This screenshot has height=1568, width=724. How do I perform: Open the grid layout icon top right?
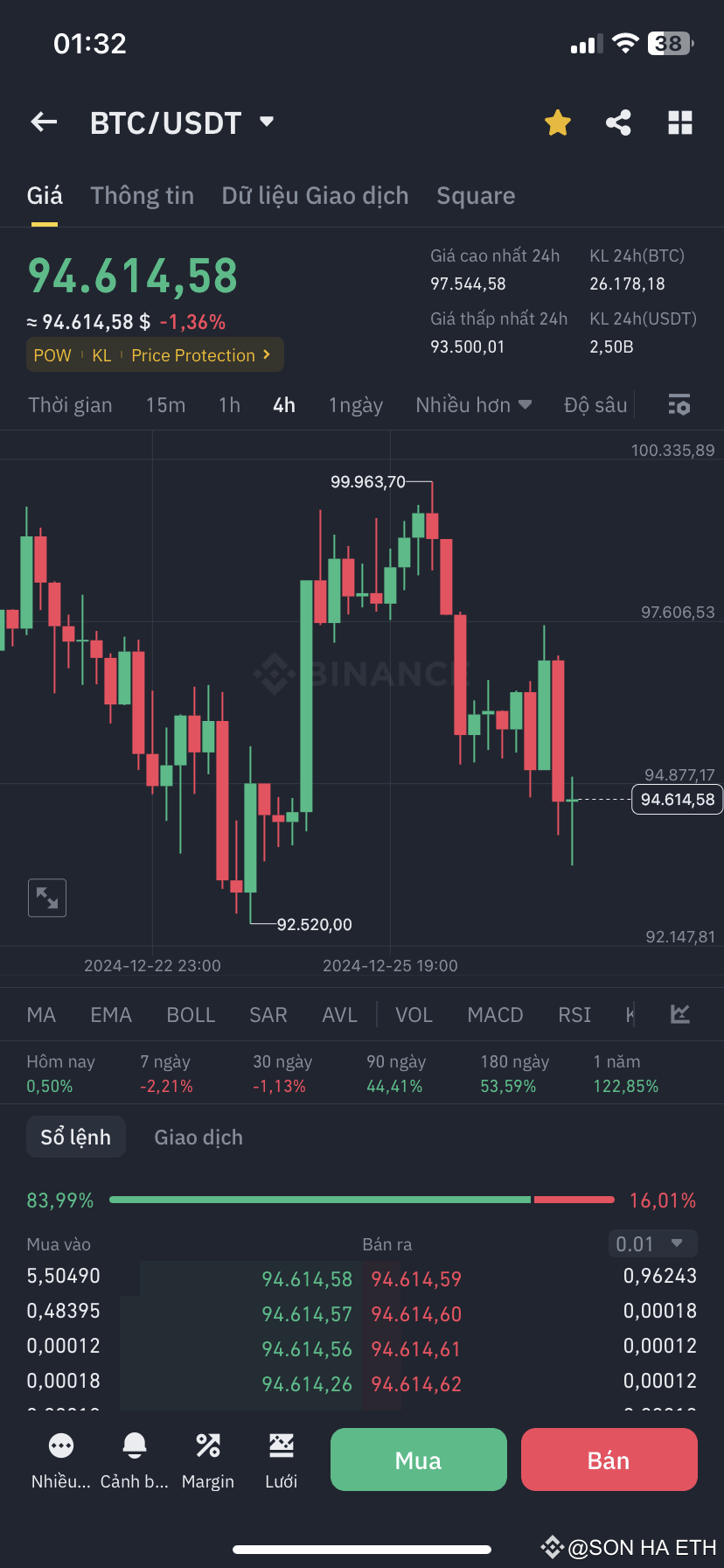680,122
